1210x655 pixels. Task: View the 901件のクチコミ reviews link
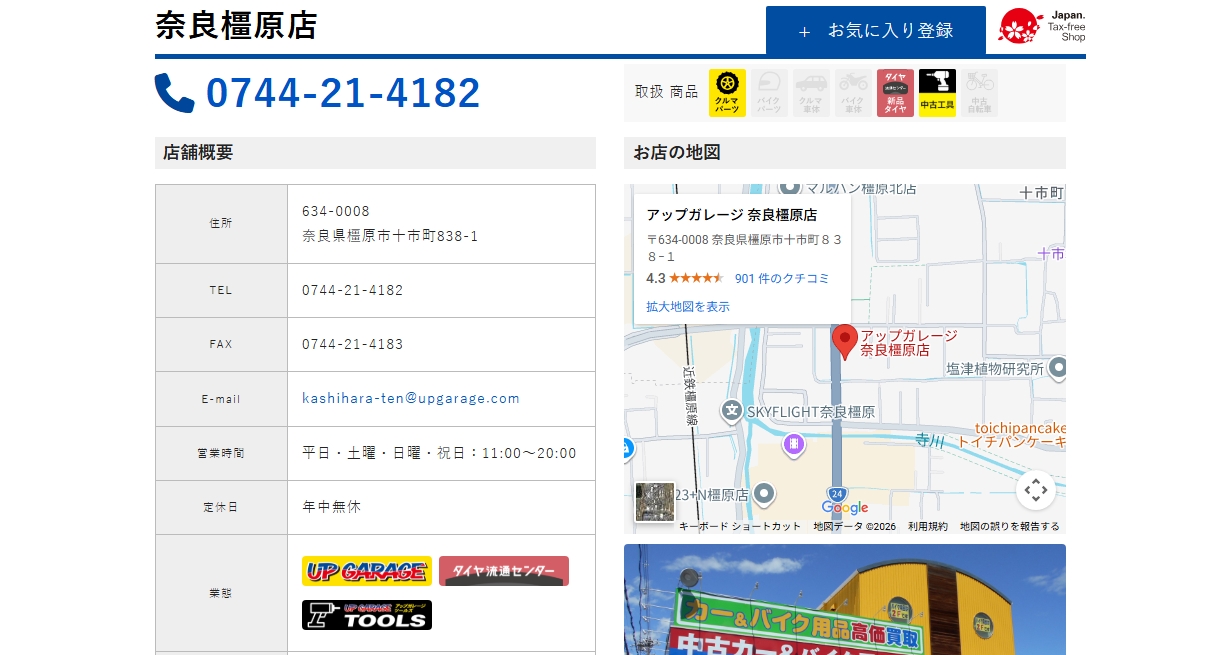[780, 278]
